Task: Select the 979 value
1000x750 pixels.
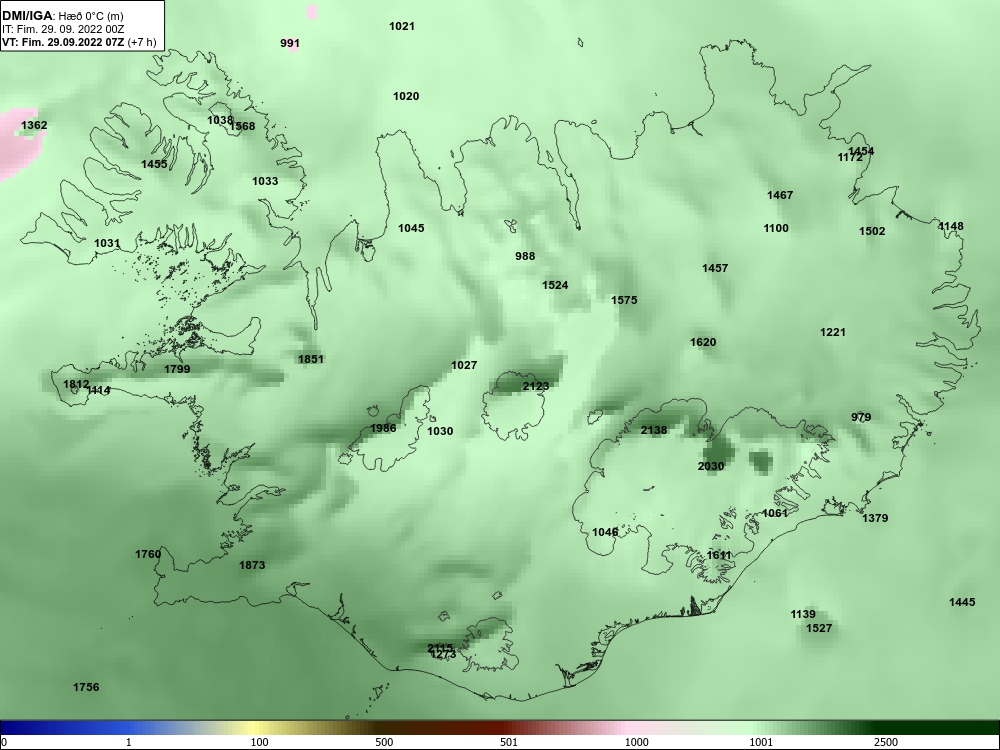Action: coord(861,418)
